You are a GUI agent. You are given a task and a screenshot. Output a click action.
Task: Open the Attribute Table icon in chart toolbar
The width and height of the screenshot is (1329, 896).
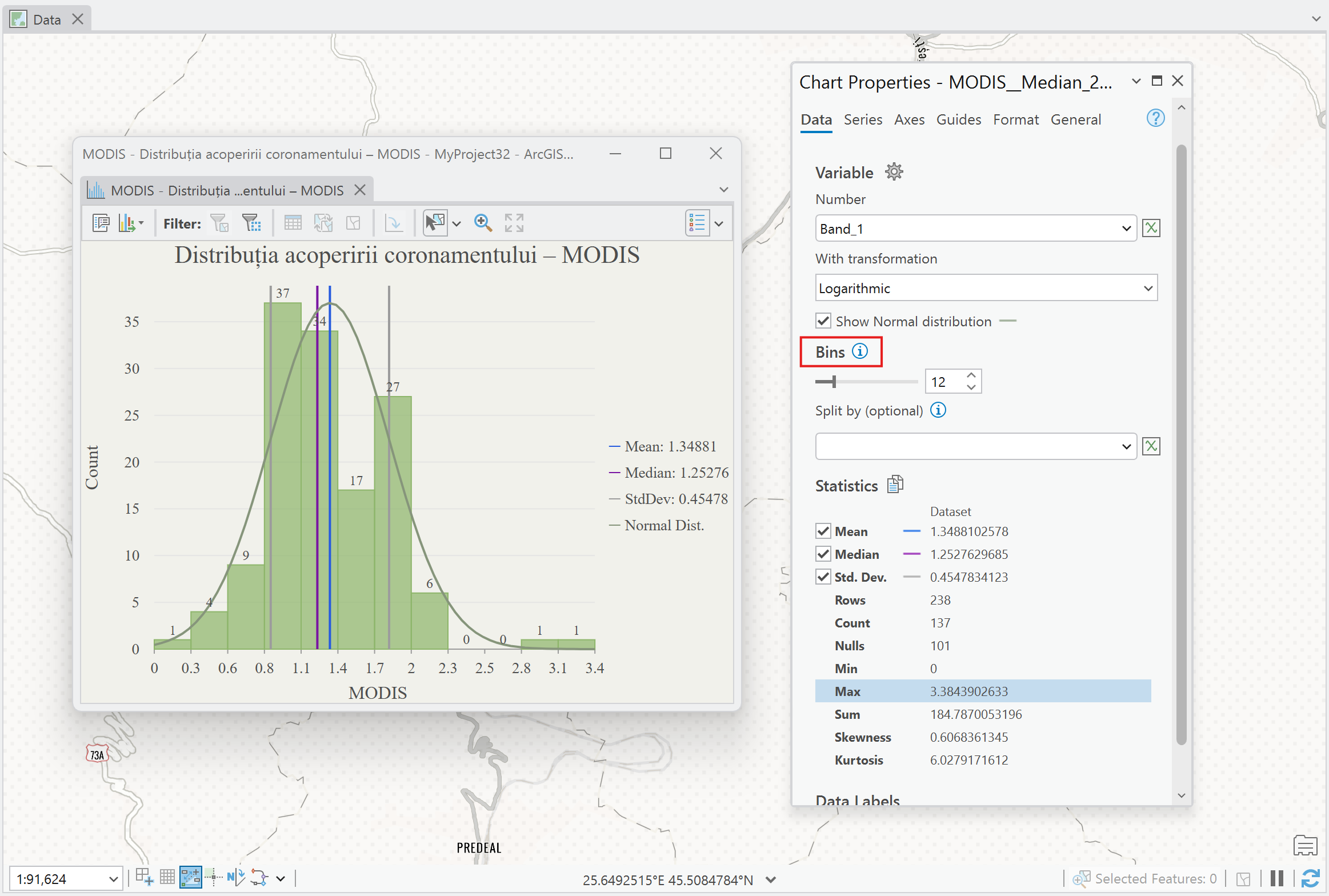pos(293,223)
